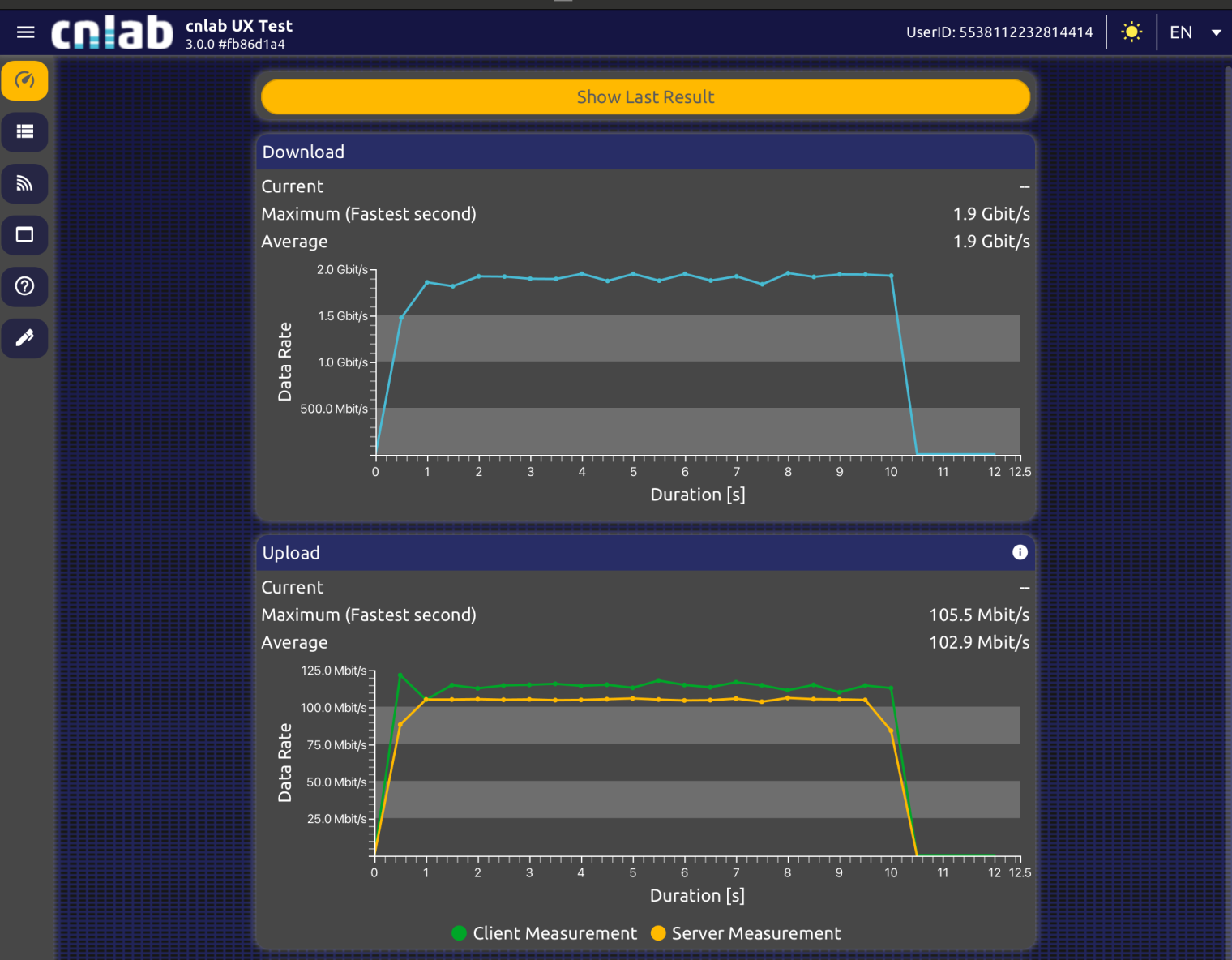Screen dimensions: 1232x960
Task: Open the help question mark icon
Action: coord(25,286)
